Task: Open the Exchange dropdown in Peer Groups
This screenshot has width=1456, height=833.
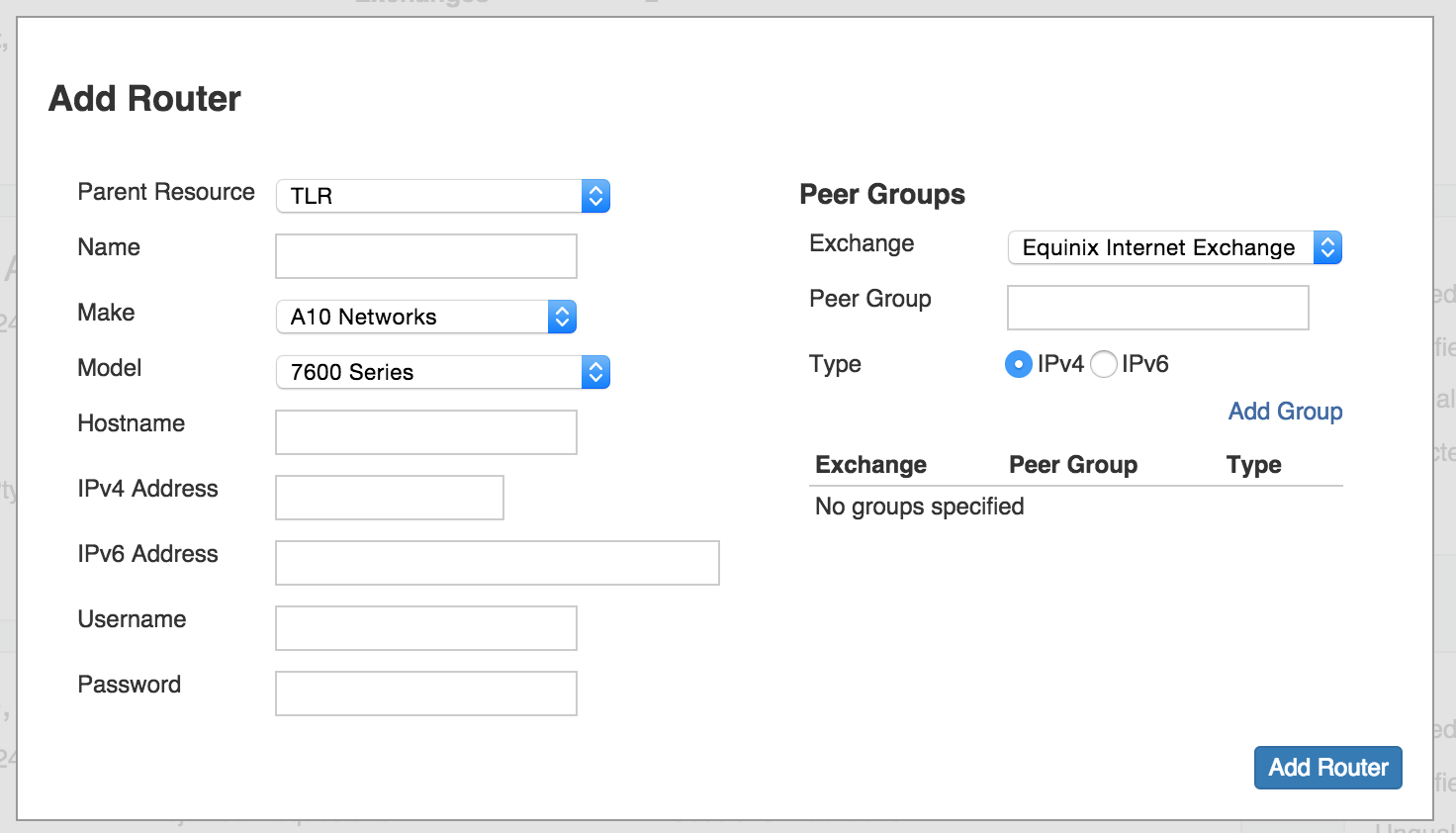Action: [1174, 247]
